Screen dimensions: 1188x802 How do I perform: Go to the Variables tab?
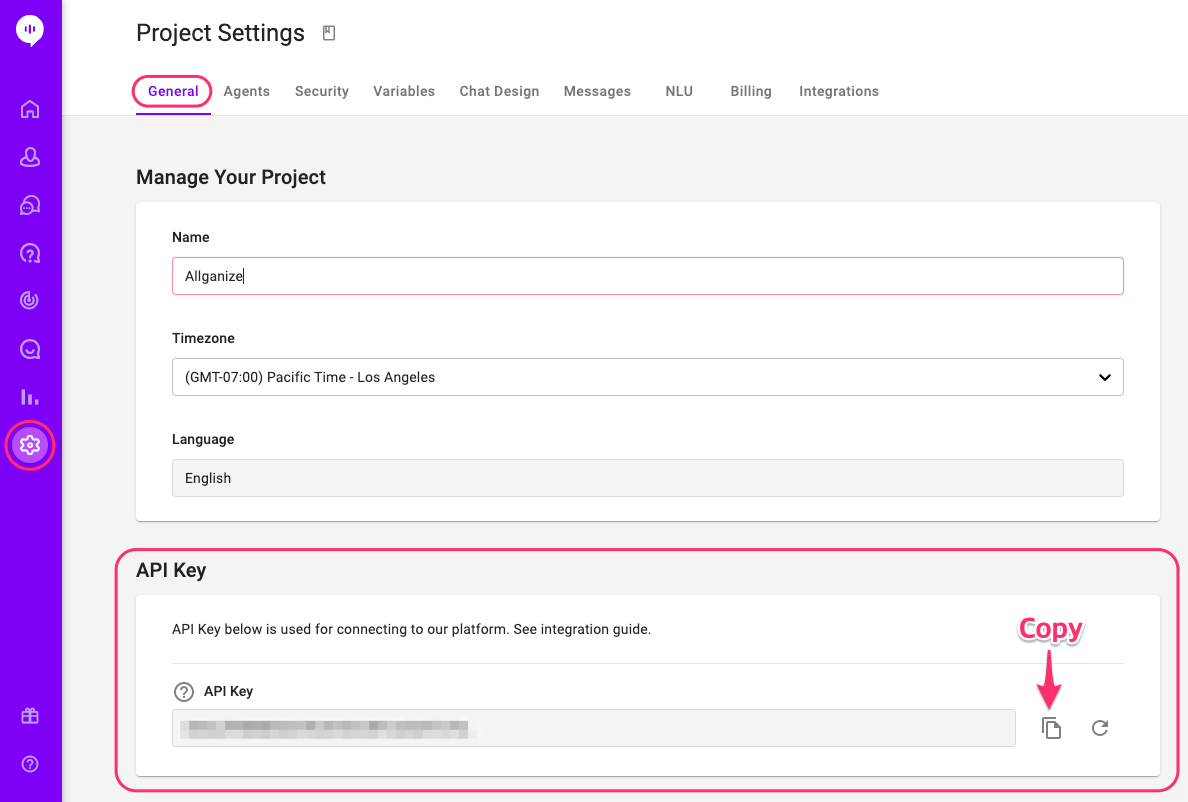[x=404, y=92]
